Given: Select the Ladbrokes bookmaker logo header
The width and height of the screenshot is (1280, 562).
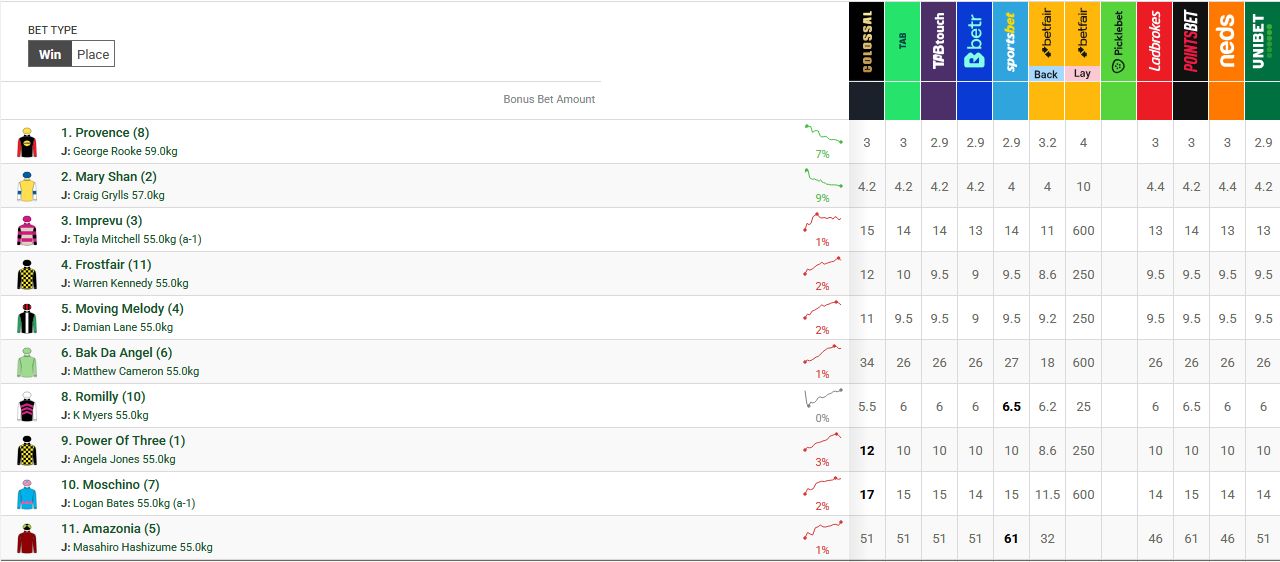Looking at the screenshot, I should point(1155,42).
